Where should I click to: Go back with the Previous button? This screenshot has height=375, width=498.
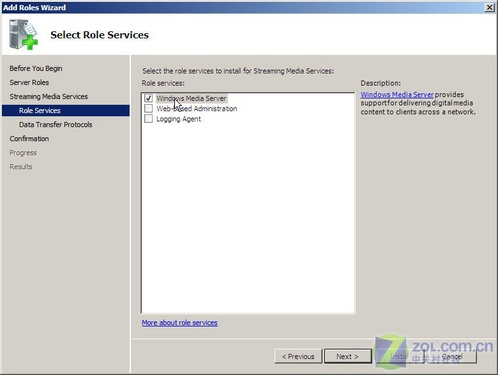click(x=298, y=356)
